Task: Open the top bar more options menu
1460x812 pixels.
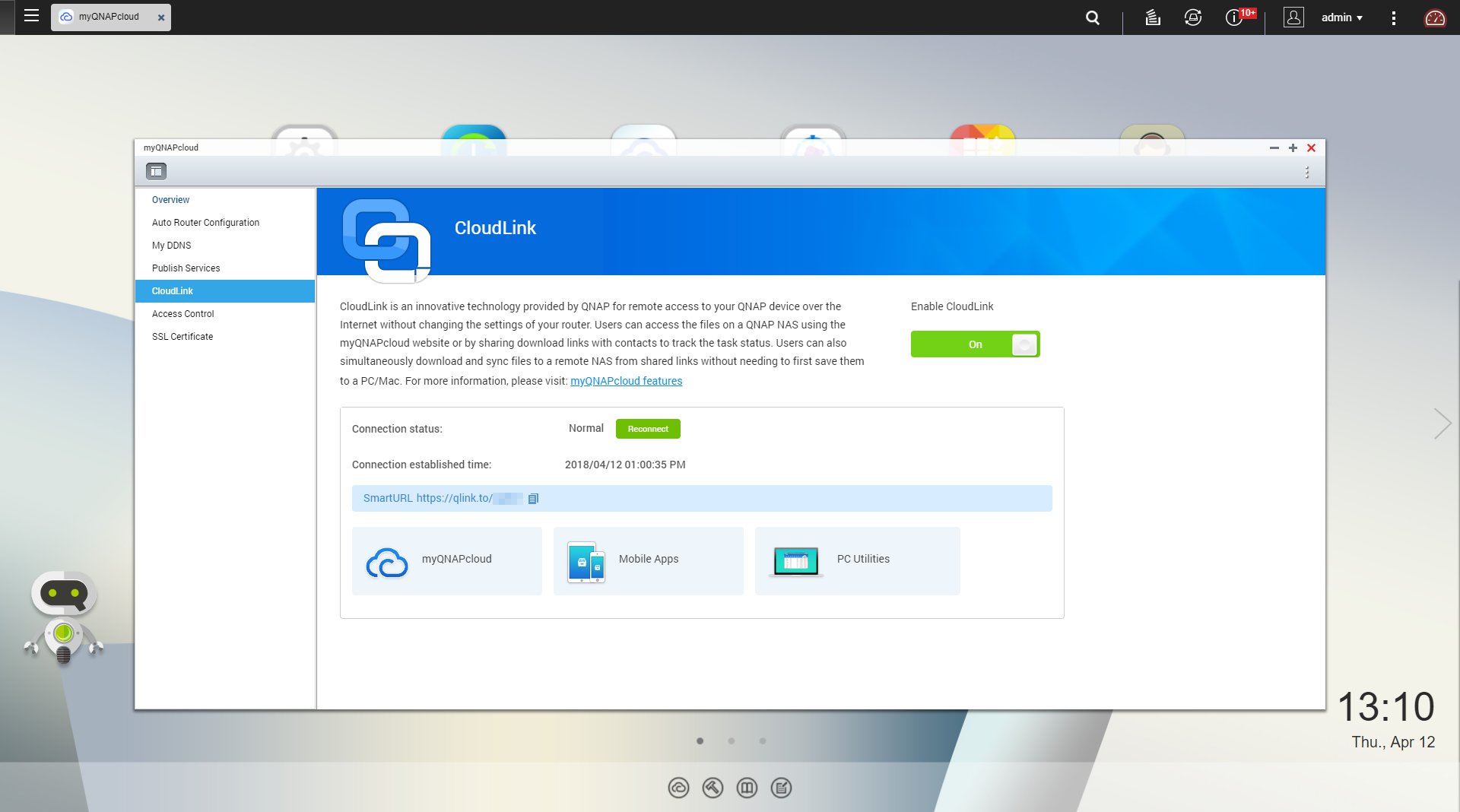Action: tap(1393, 17)
